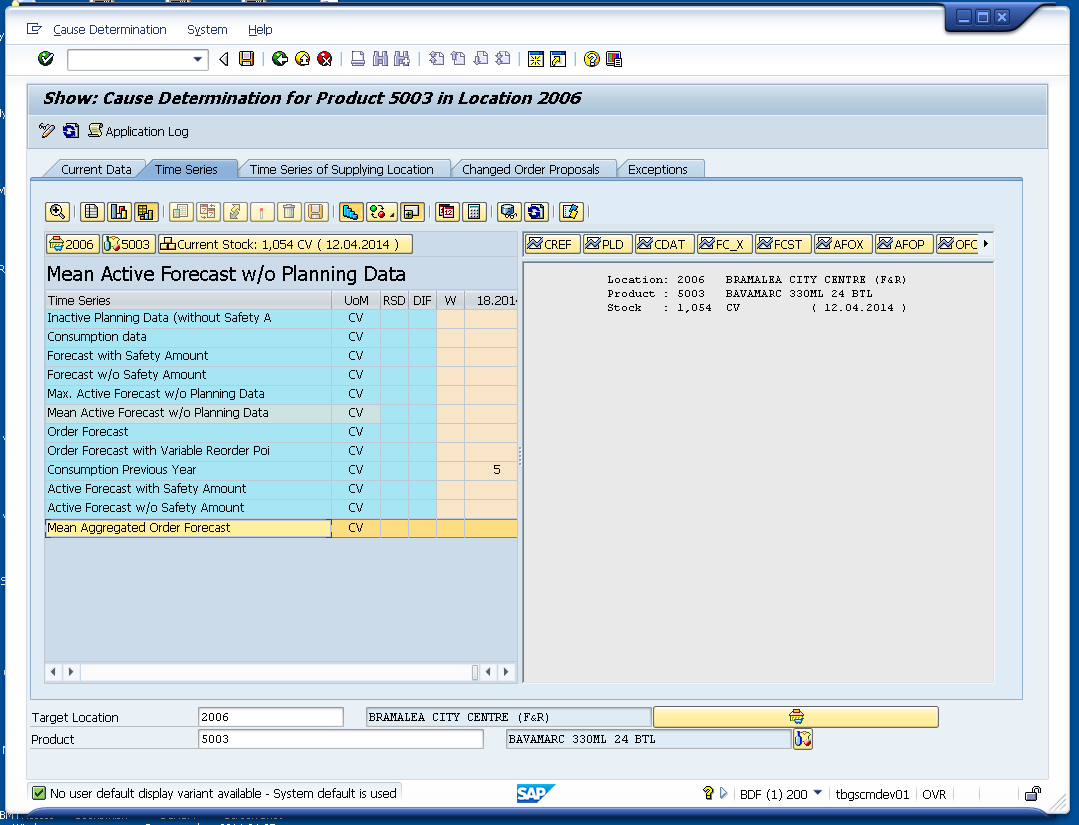
Task: Open the command field dropdown arrow
Action: (x=197, y=59)
